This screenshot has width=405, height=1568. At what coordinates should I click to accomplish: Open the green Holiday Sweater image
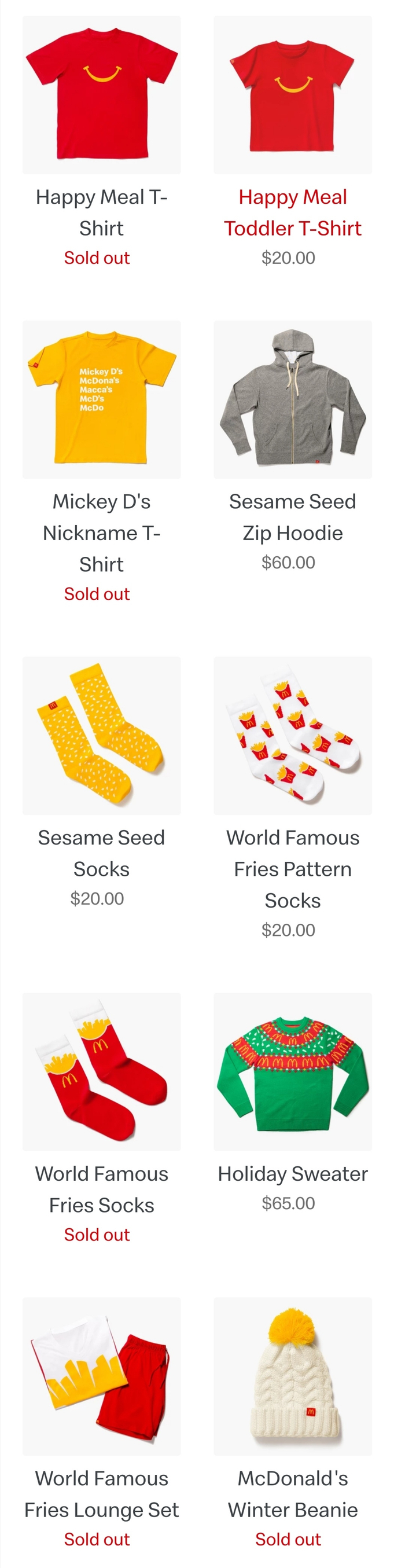pyautogui.click(x=293, y=1071)
